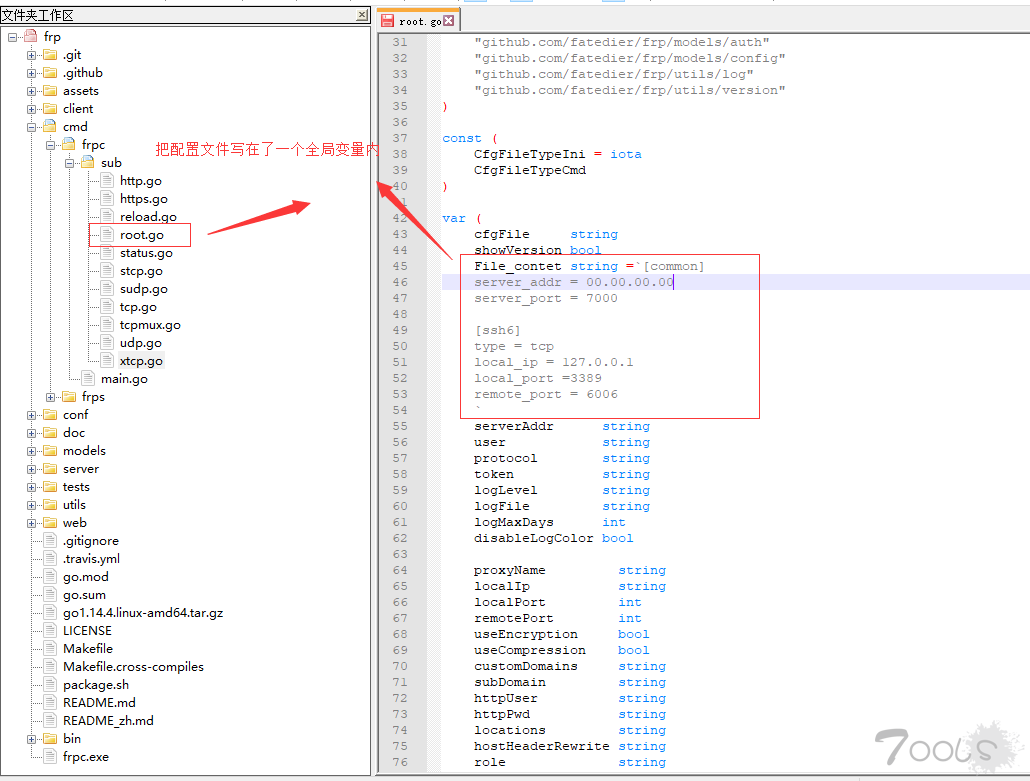Expand the tests folder
Image resolution: width=1030 pixels, height=781 pixels.
(x=32, y=487)
